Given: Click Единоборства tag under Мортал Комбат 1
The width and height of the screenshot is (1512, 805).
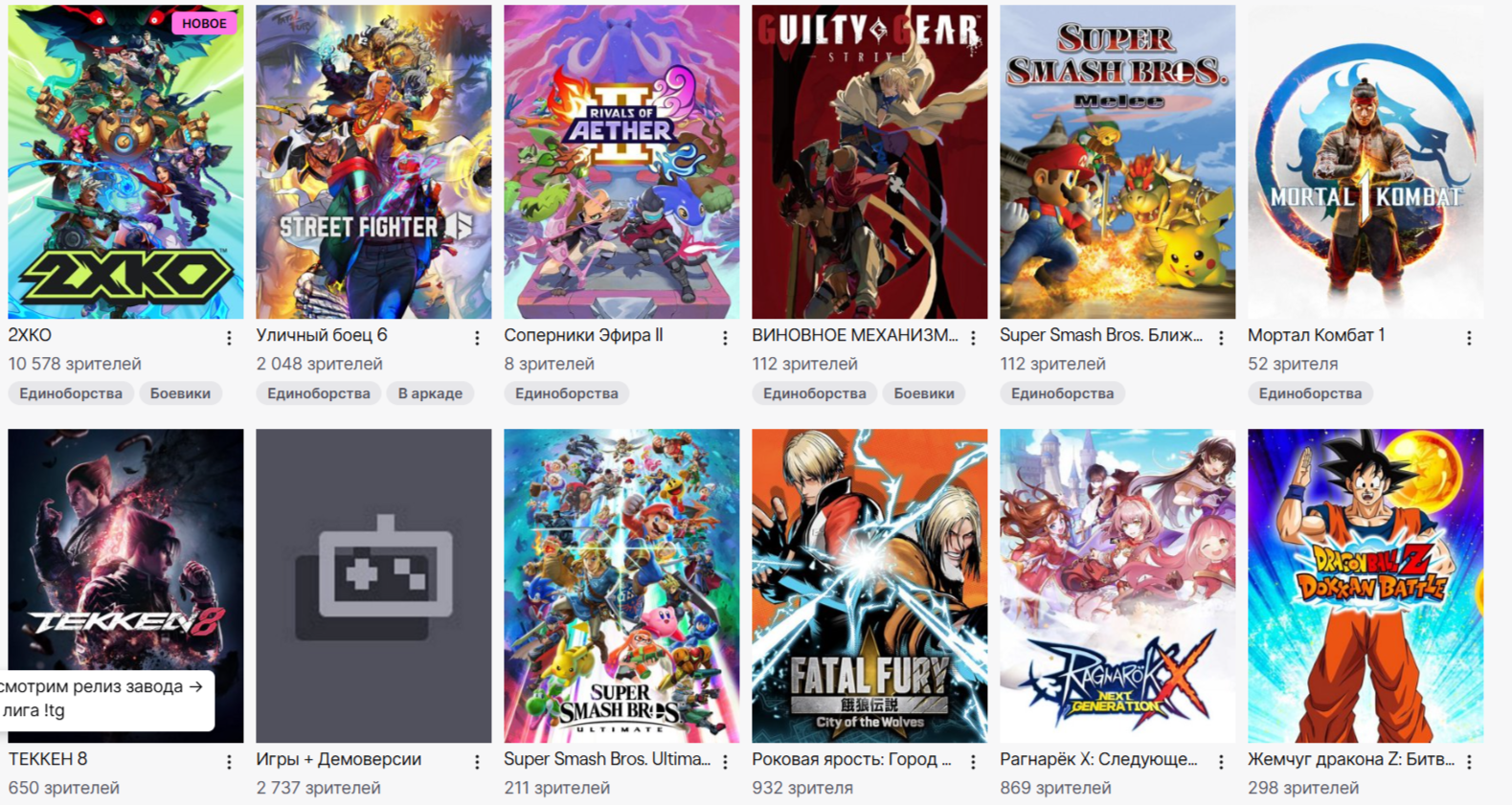Looking at the screenshot, I should 1310,393.
